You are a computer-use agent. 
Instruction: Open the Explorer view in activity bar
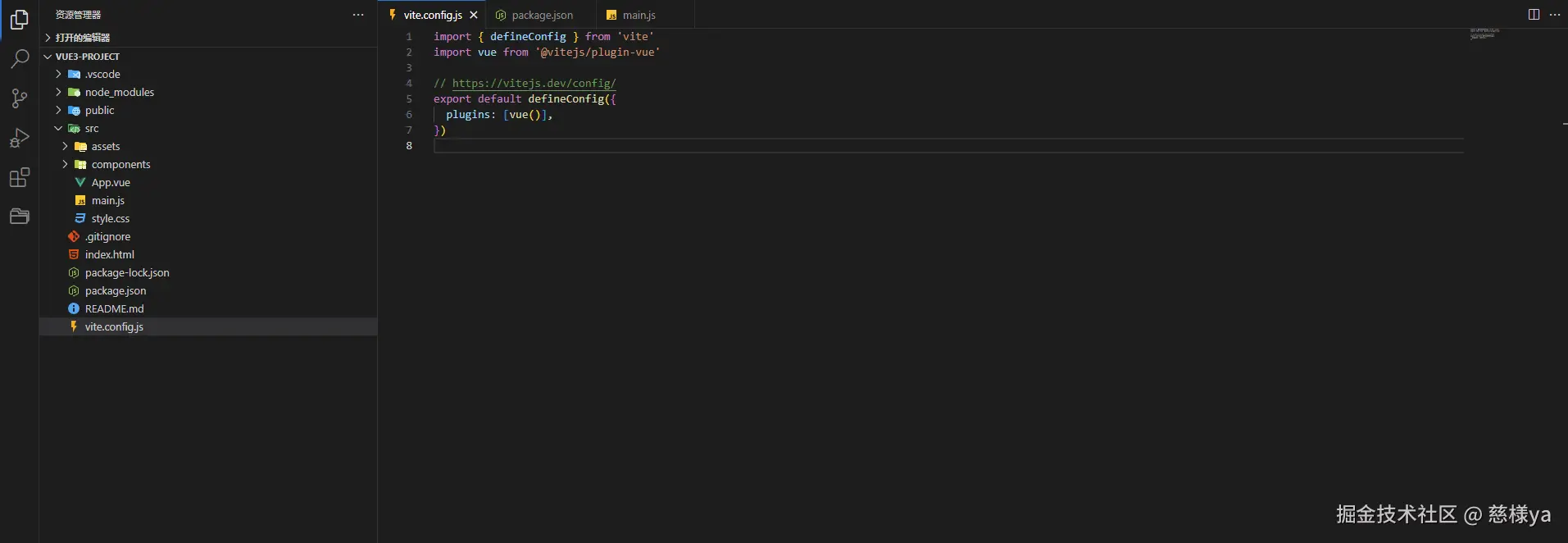(20, 19)
